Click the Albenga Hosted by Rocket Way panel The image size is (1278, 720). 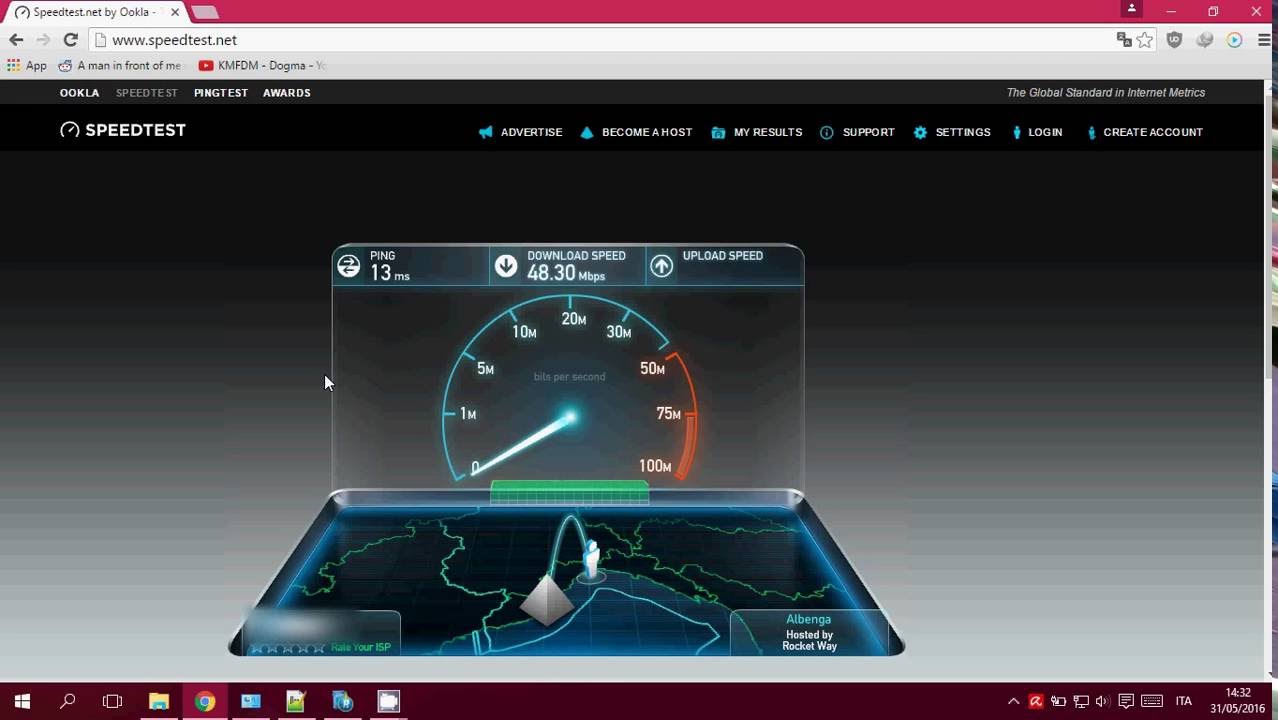(809, 632)
